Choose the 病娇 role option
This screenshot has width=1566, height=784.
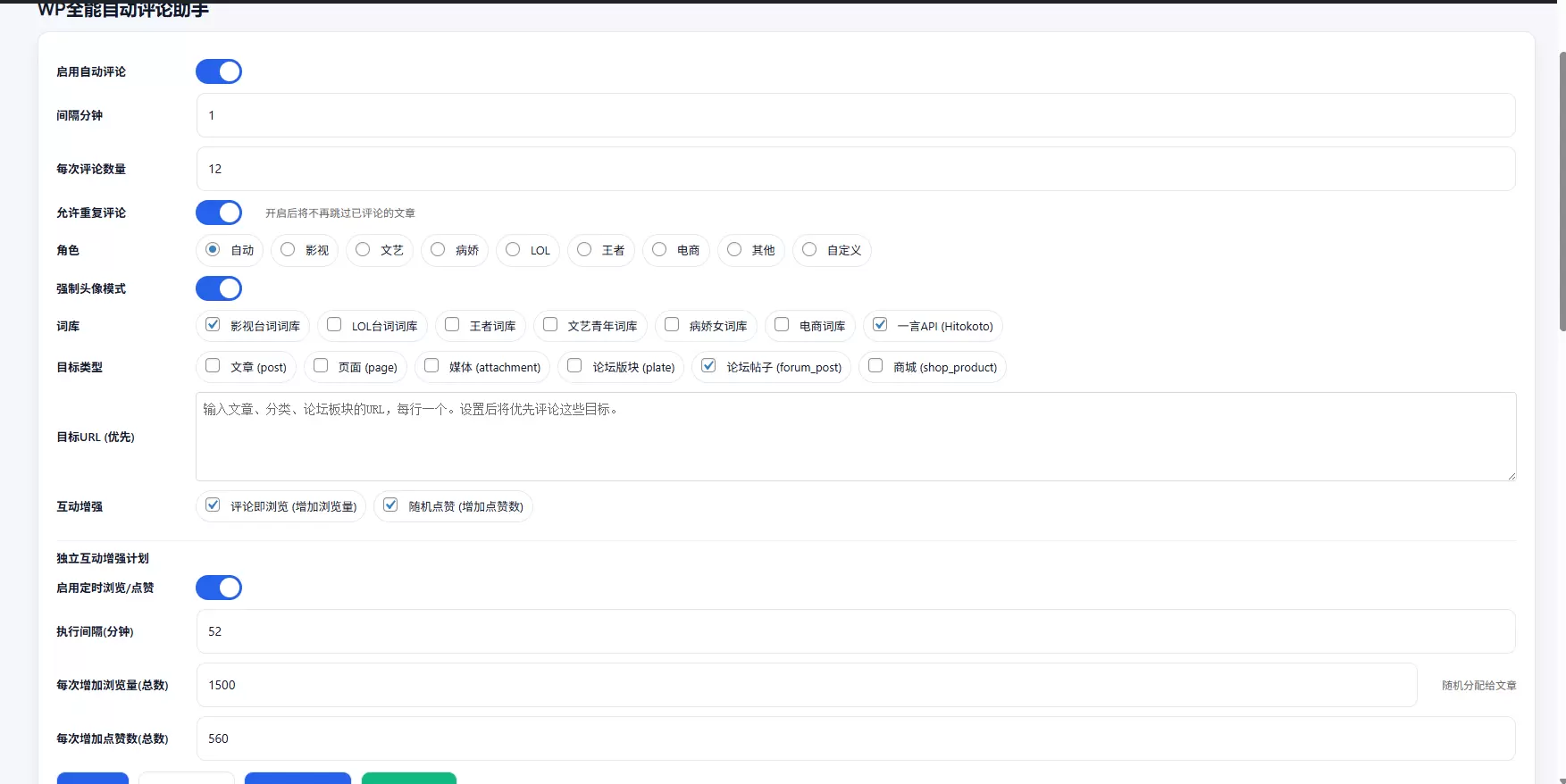pyautogui.click(x=438, y=250)
